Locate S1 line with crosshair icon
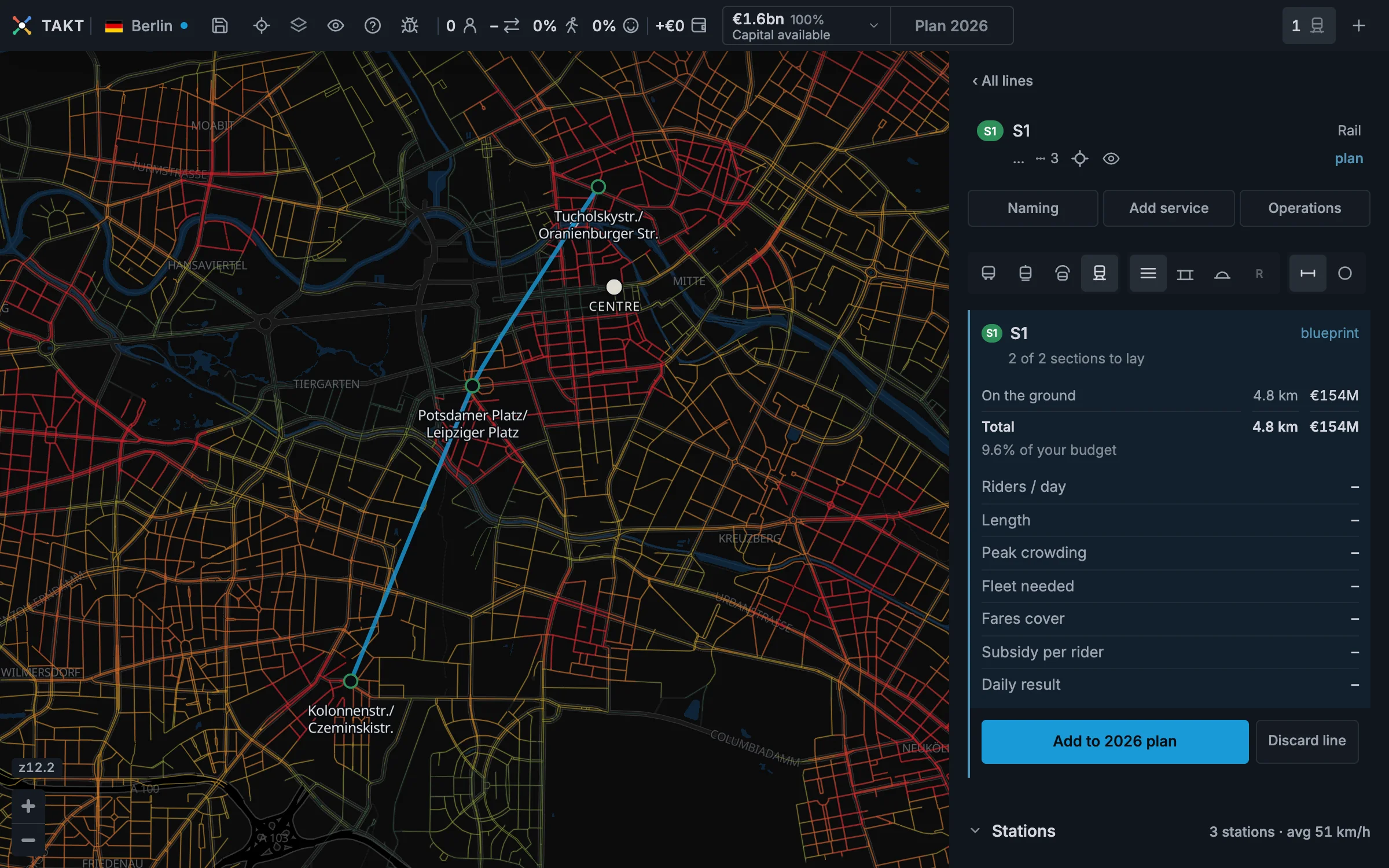1389x868 pixels. pos(1080,159)
